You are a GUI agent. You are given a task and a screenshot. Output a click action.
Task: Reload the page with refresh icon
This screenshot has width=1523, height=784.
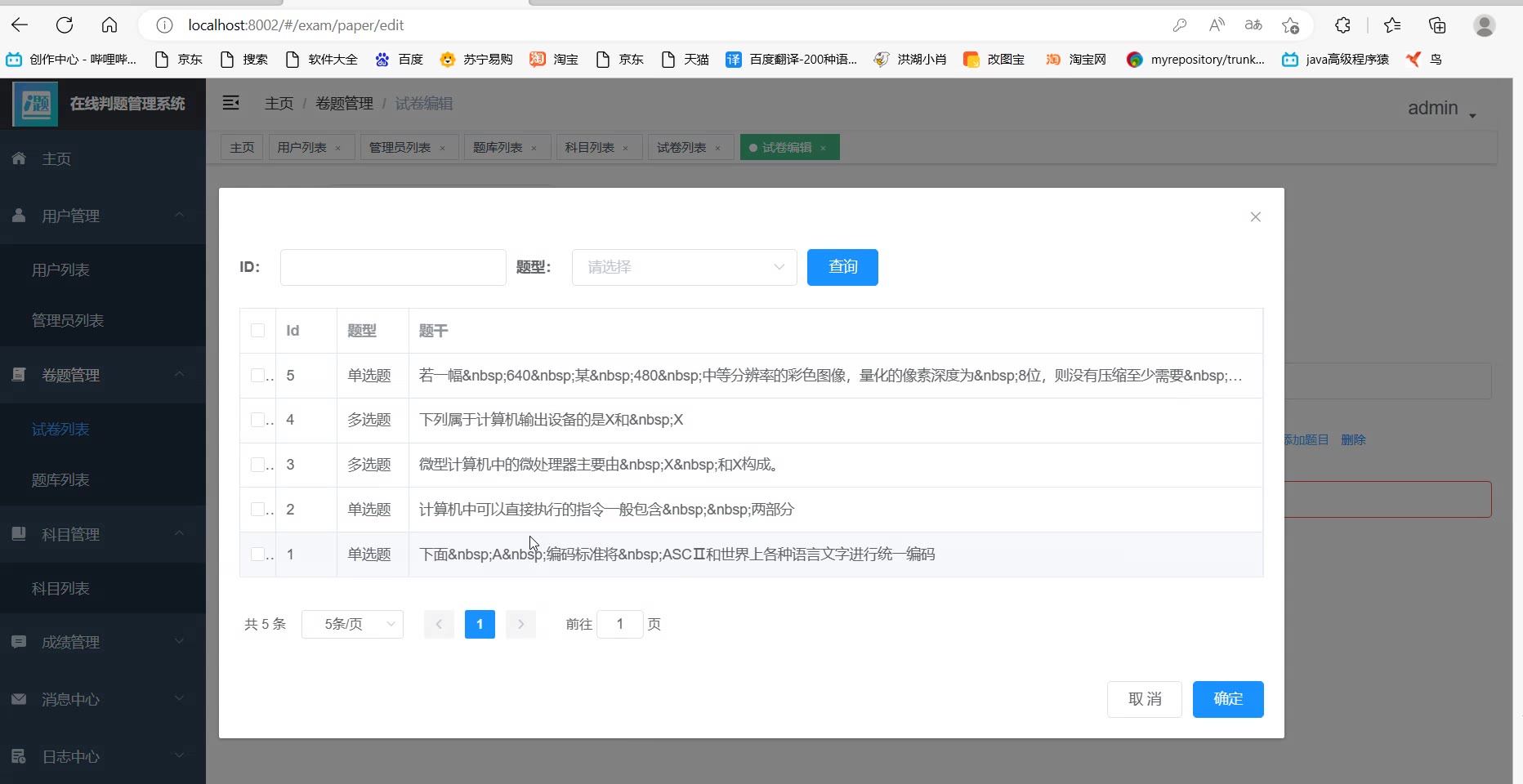[65, 25]
